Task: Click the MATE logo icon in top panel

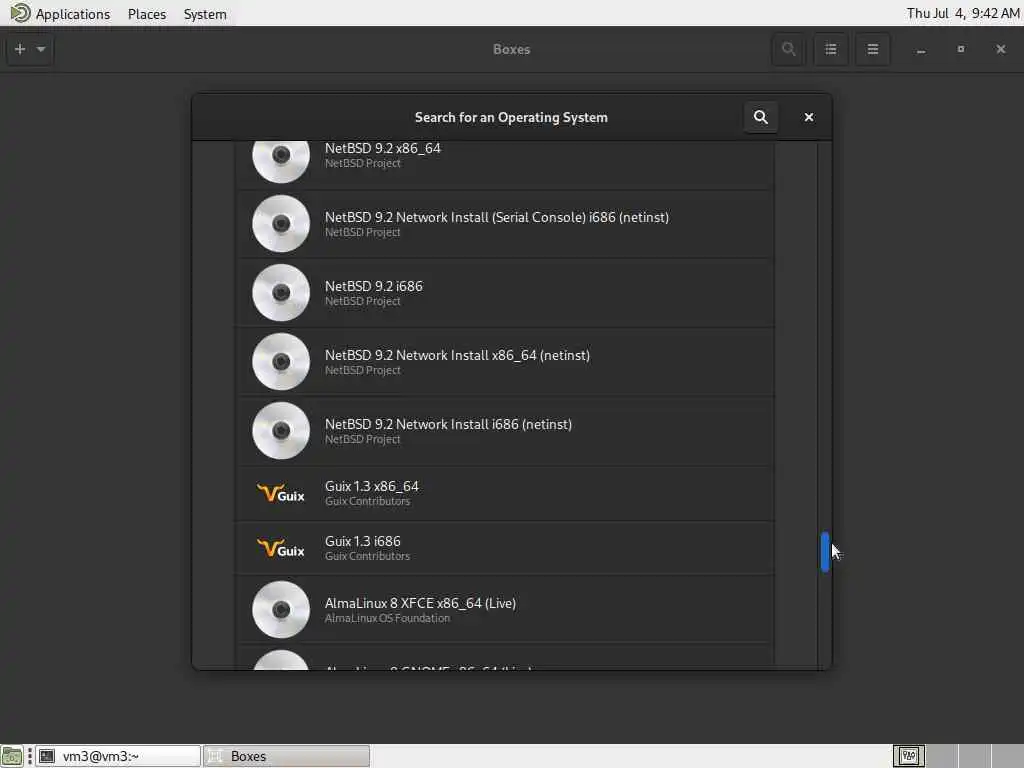Action: 20,13
